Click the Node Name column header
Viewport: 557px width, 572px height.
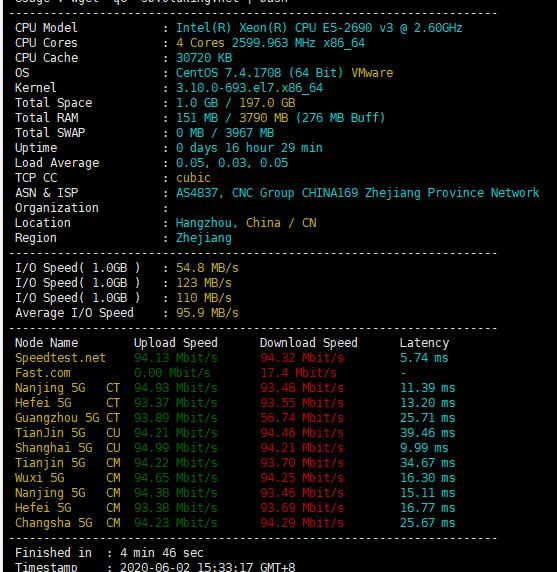46,343
